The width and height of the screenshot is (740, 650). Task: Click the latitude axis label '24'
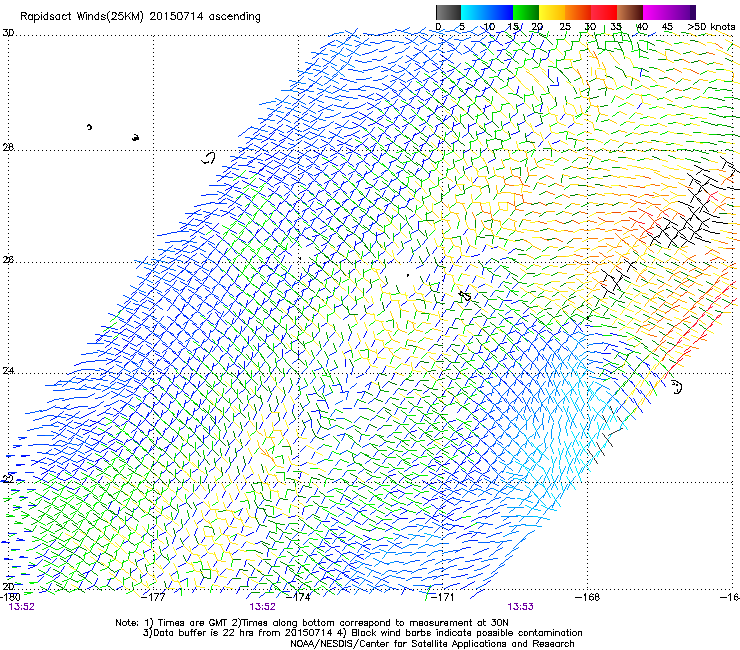(x=8, y=371)
